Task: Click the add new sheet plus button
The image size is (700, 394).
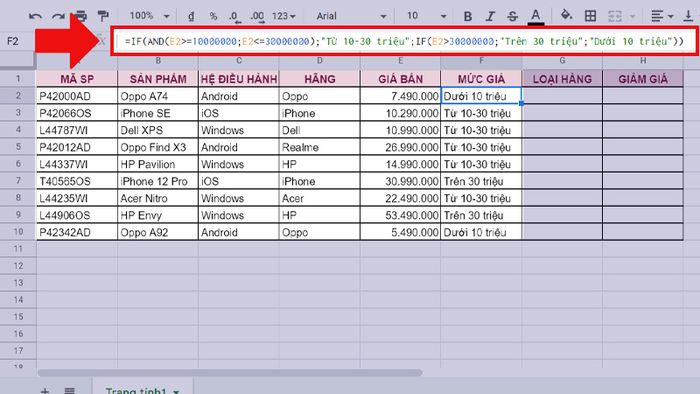Action: tap(45, 391)
